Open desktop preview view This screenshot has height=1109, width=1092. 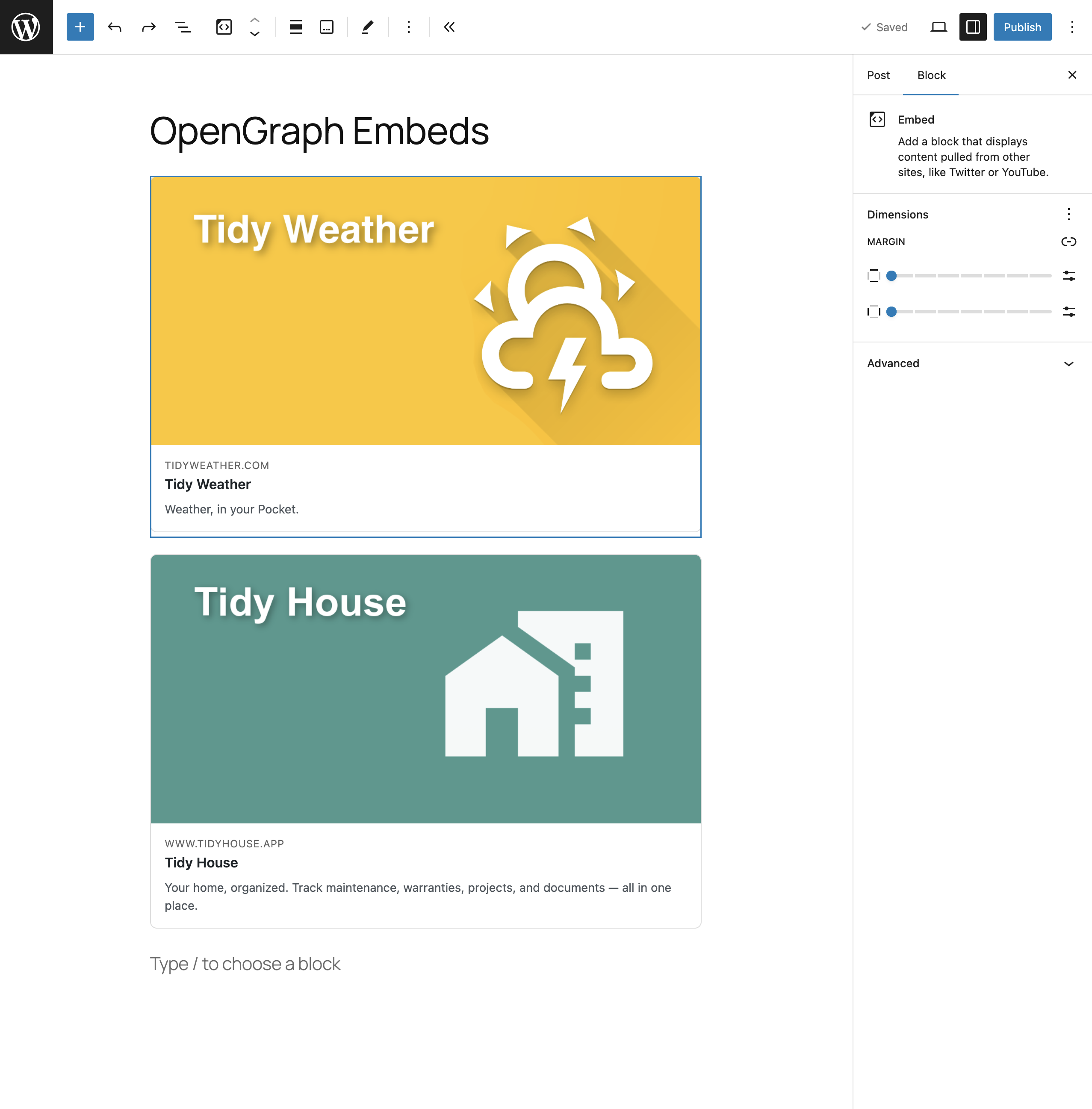click(x=939, y=27)
